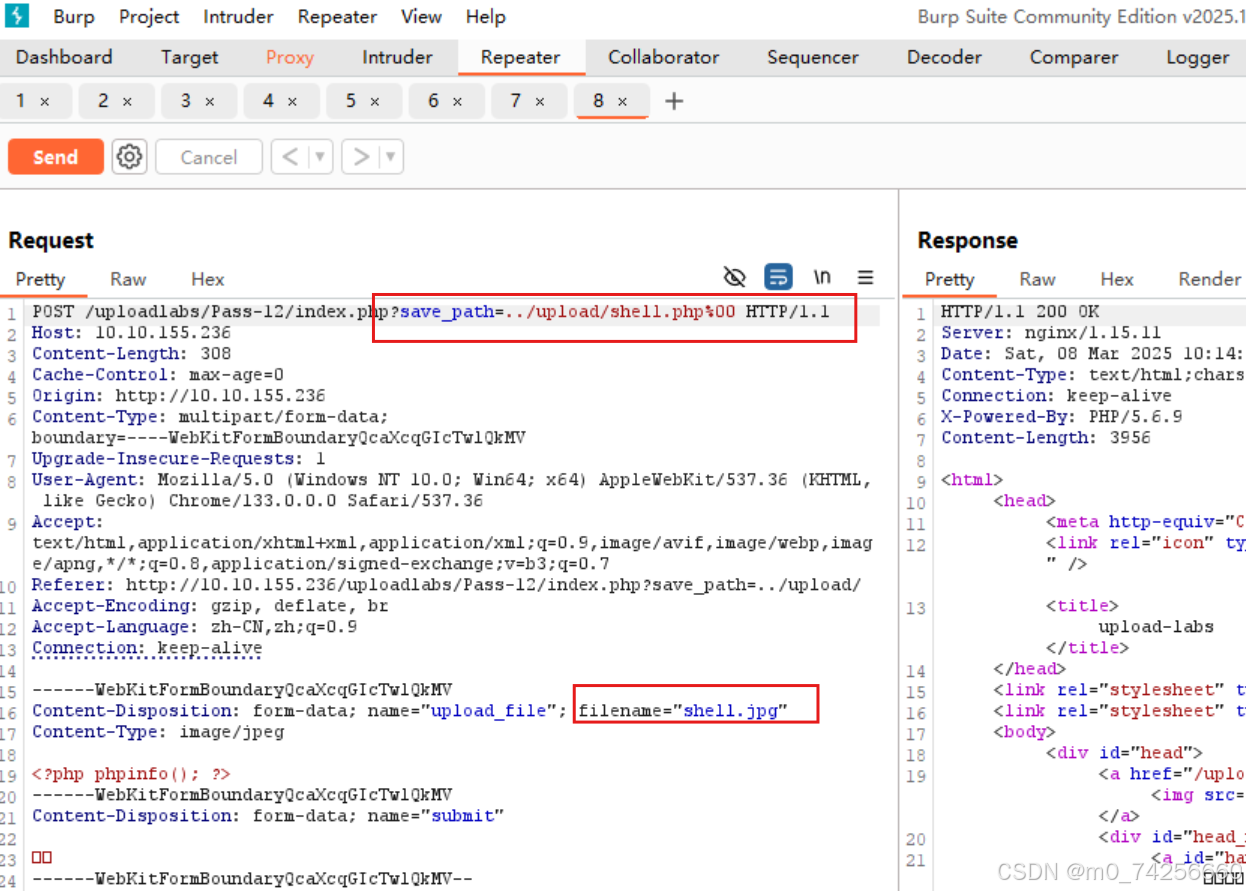Add a new Repeater tab with plus
Screen dimensions: 1246x891
[674, 101]
